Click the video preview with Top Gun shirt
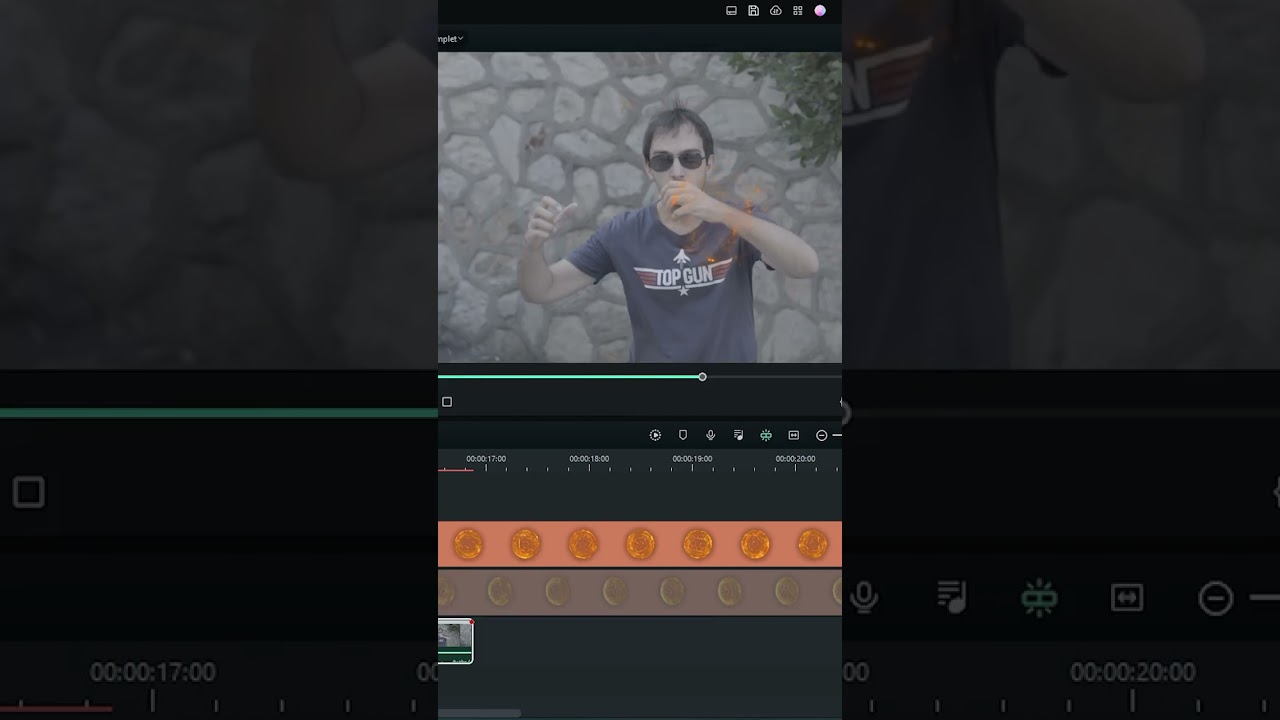Screen dimensions: 1280x720 [x=640, y=207]
